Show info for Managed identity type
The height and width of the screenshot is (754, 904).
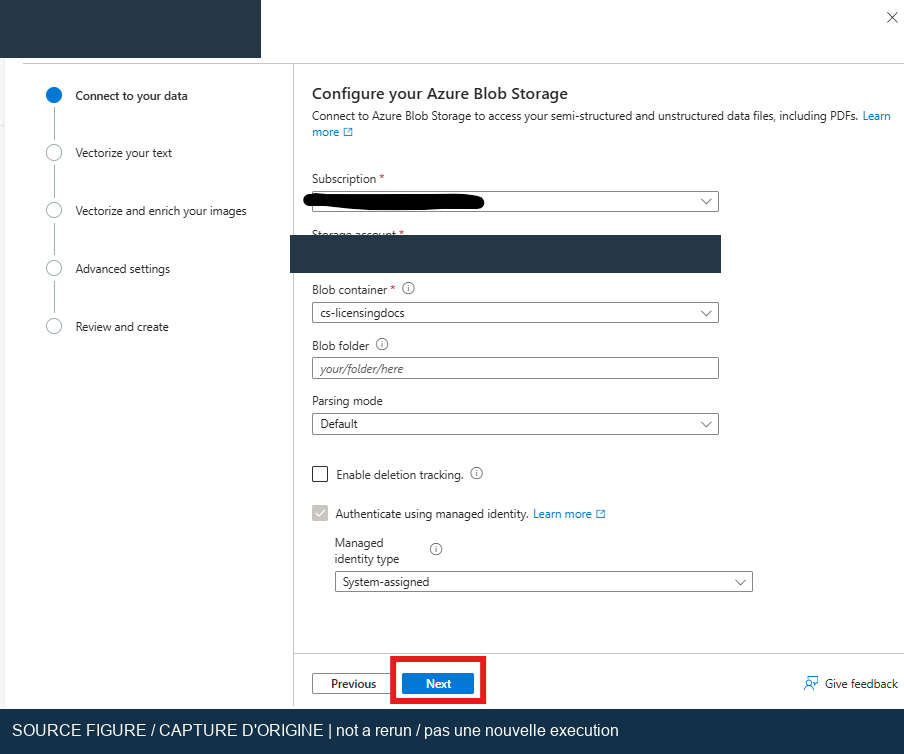coord(436,549)
